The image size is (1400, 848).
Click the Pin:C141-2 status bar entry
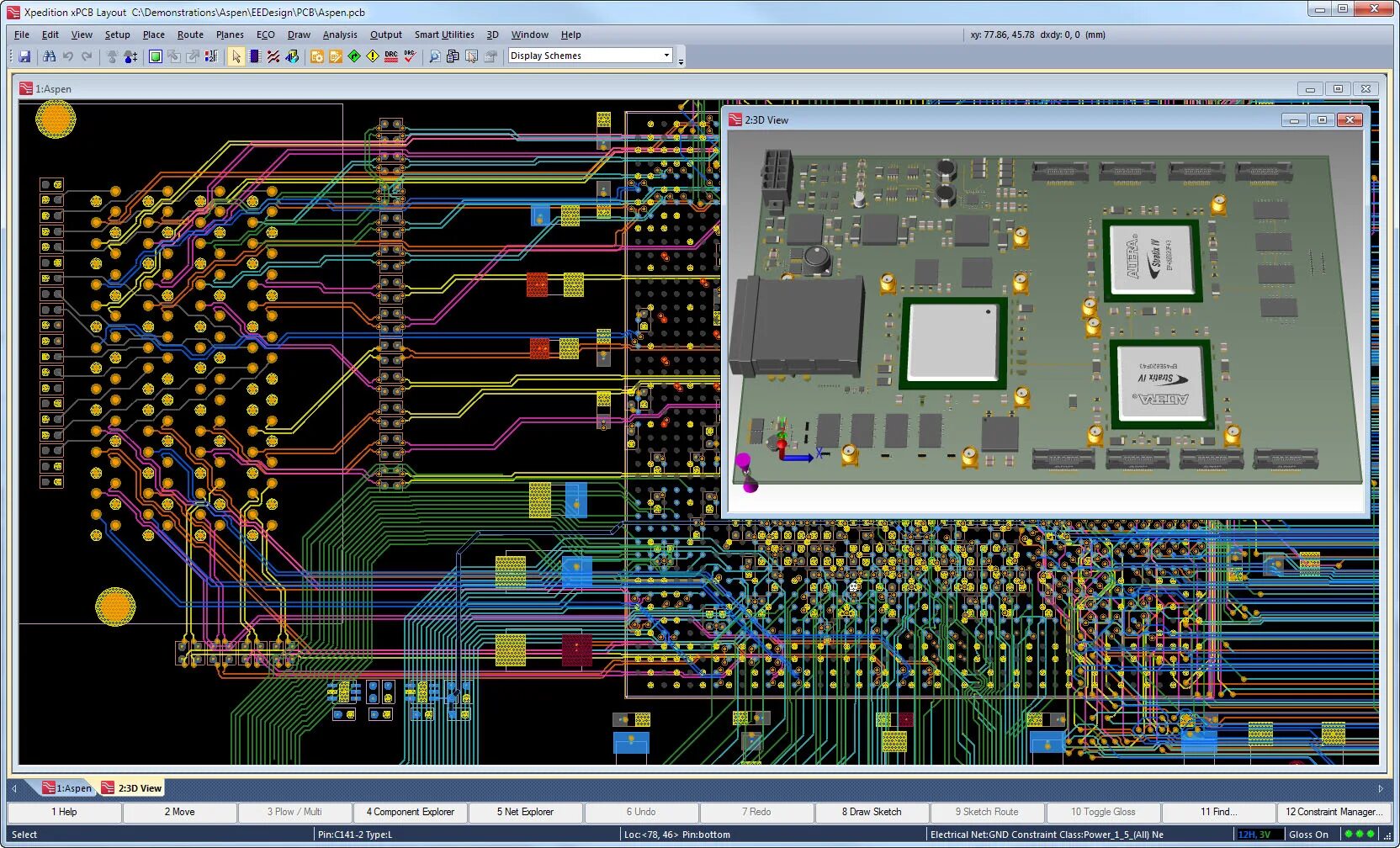[355, 835]
